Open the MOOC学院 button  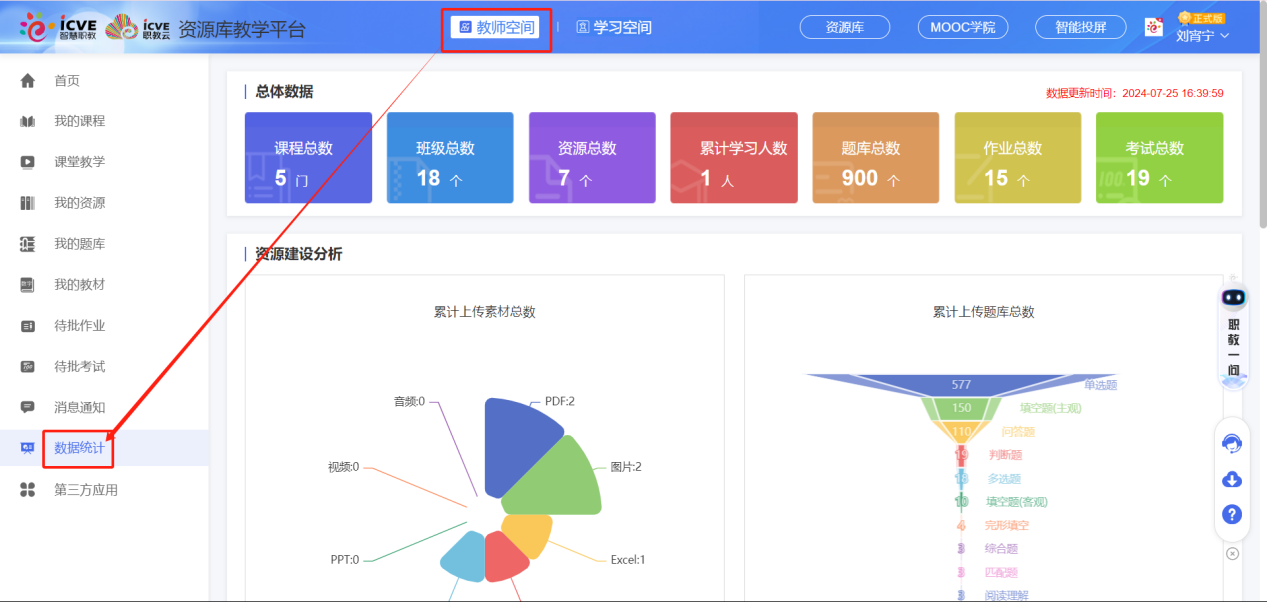(962, 28)
